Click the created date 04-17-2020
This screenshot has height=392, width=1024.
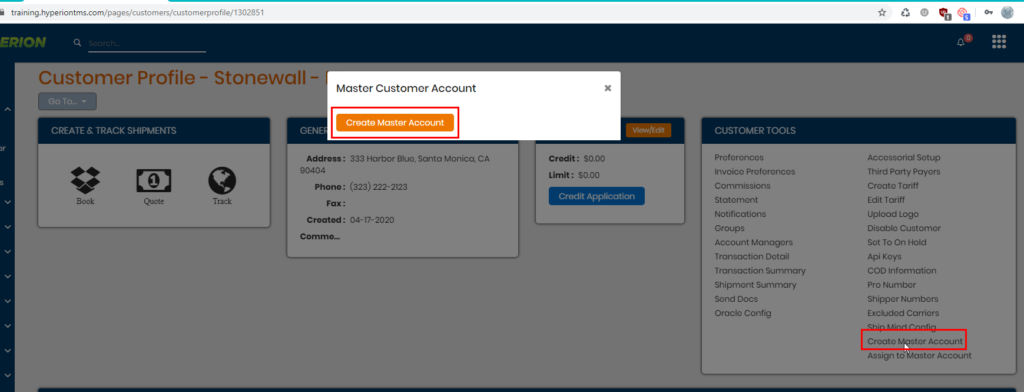point(372,220)
